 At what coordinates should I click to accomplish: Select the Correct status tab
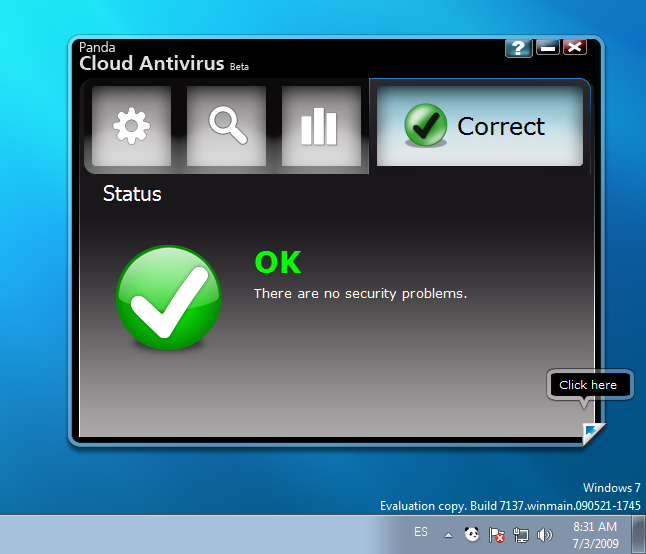(x=480, y=126)
